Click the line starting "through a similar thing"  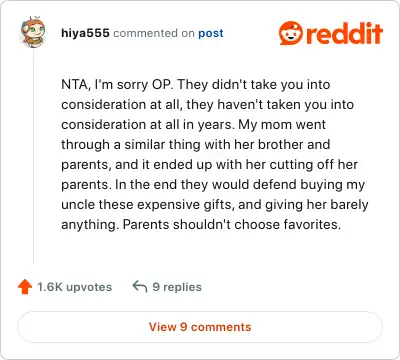tap(196, 145)
